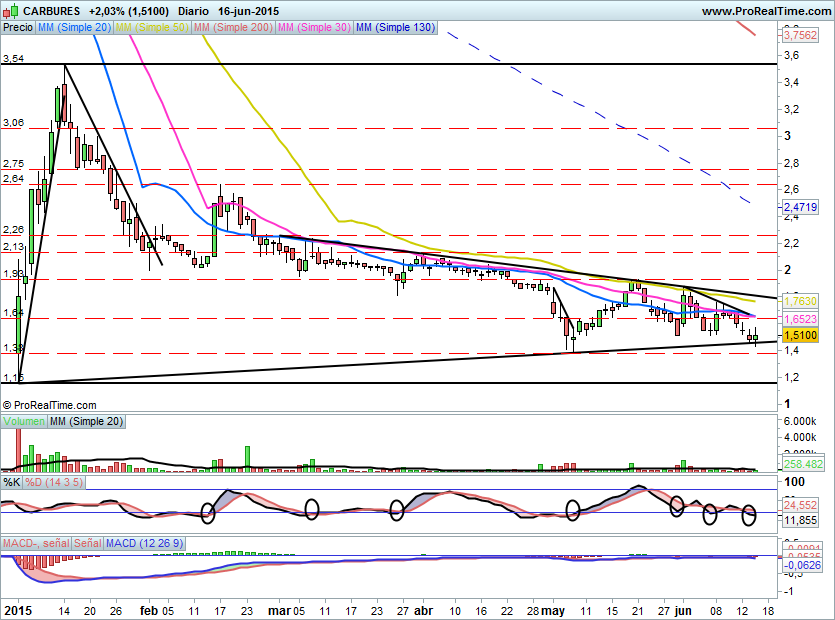Click the 3,7562 price tag on axis
Image resolution: width=835 pixels, height=620 pixels.
800,35
